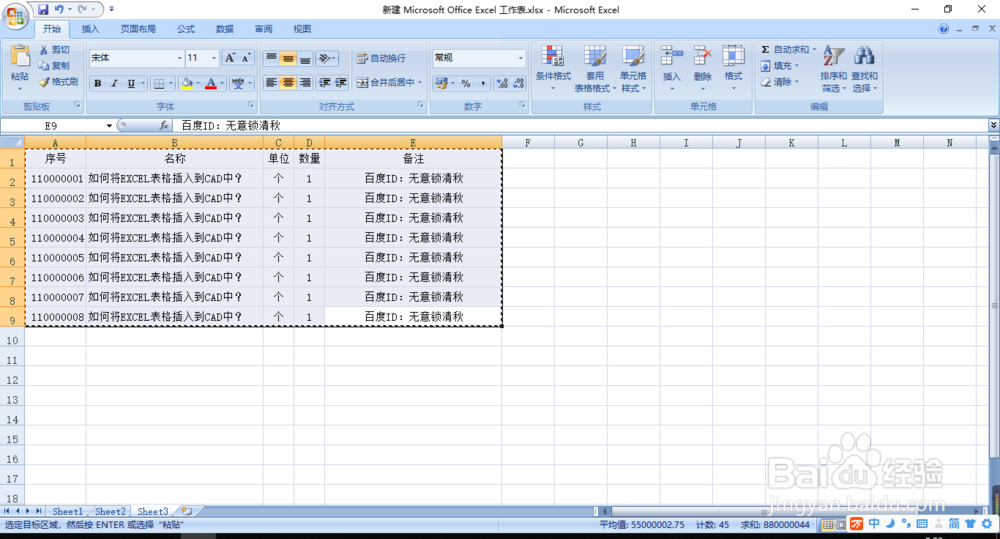
Task: Click the Insert cells (插入) icon
Action: 672,56
